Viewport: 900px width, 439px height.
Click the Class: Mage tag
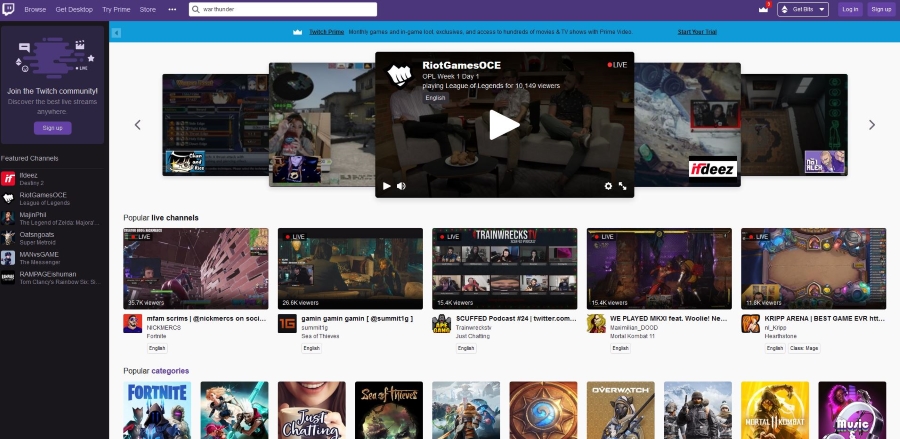tap(804, 348)
